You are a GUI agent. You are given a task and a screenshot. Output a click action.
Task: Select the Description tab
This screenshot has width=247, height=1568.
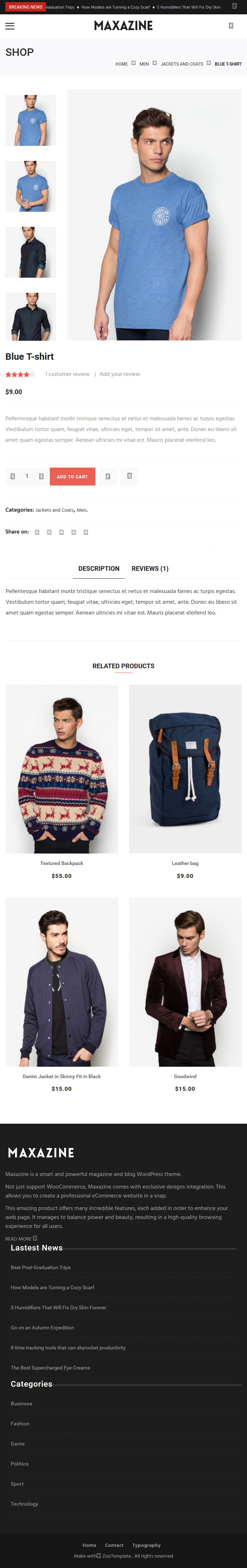pyautogui.click(x=99, y=569)
